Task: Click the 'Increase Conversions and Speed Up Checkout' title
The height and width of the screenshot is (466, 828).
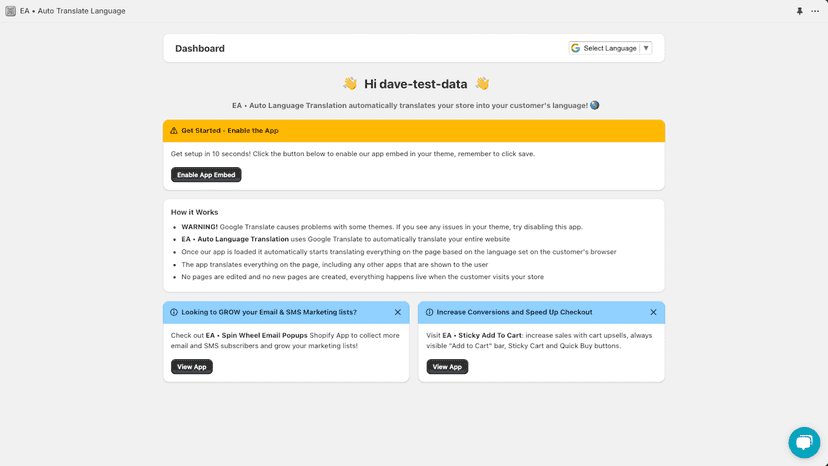Action: (x=514, y=312)
